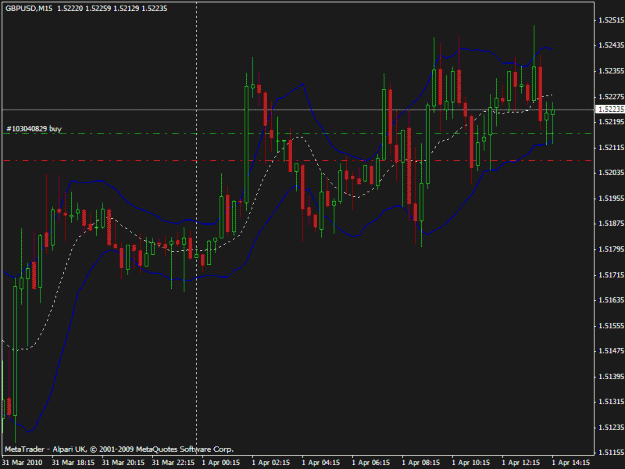Click price scale label 1.51395
The height and width of the screenshot is (469, 625).
coord(611,377)
